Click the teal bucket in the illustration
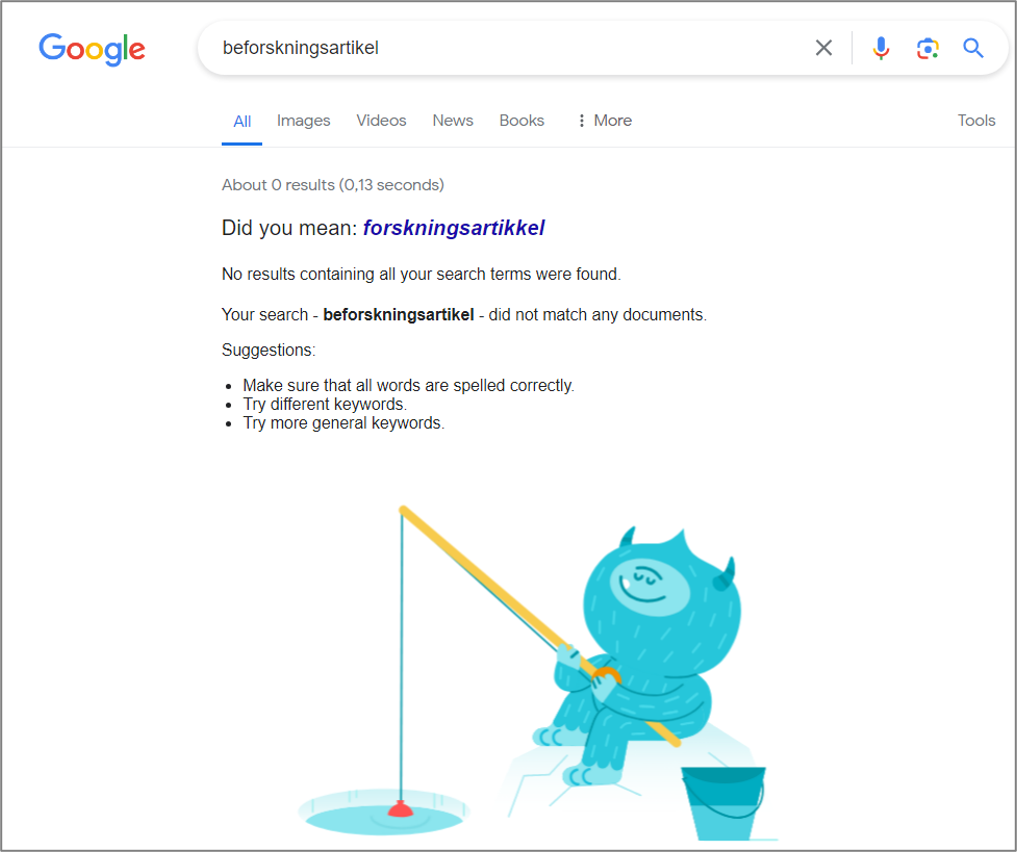 [723, 803]
